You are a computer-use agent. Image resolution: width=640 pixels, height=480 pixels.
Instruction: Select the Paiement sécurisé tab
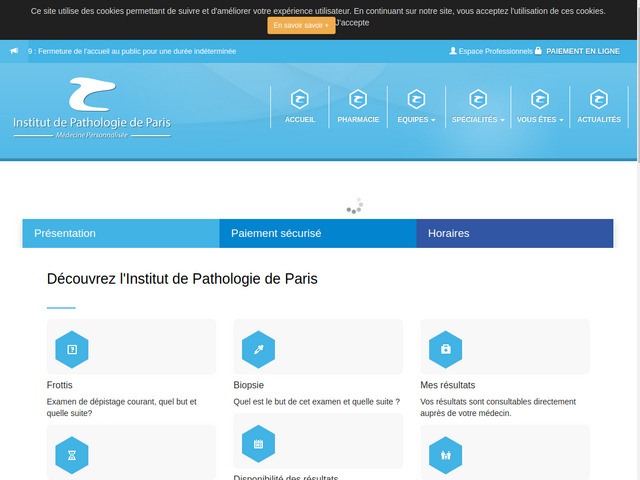coord(318,233)
